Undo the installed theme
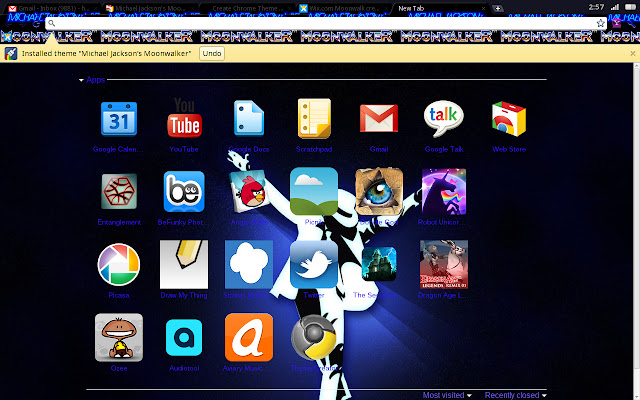 pos(212,53)
